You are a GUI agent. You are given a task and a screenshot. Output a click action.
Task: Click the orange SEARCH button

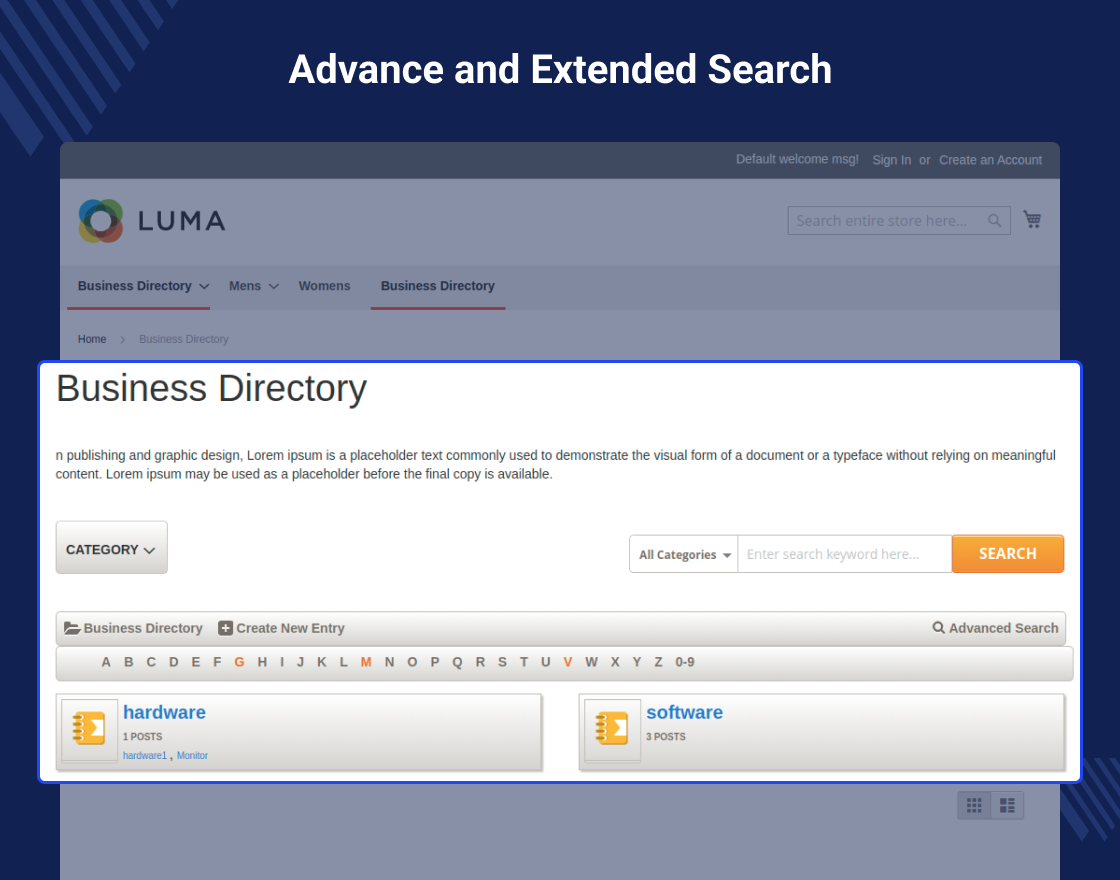(x=1008, y=554)
